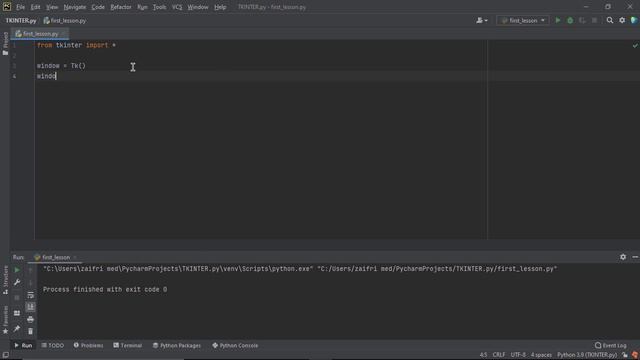Click the tool windows toggle icon bottom-left corner
The height and width of the screenshot is (360, 640).
point(5,355)
